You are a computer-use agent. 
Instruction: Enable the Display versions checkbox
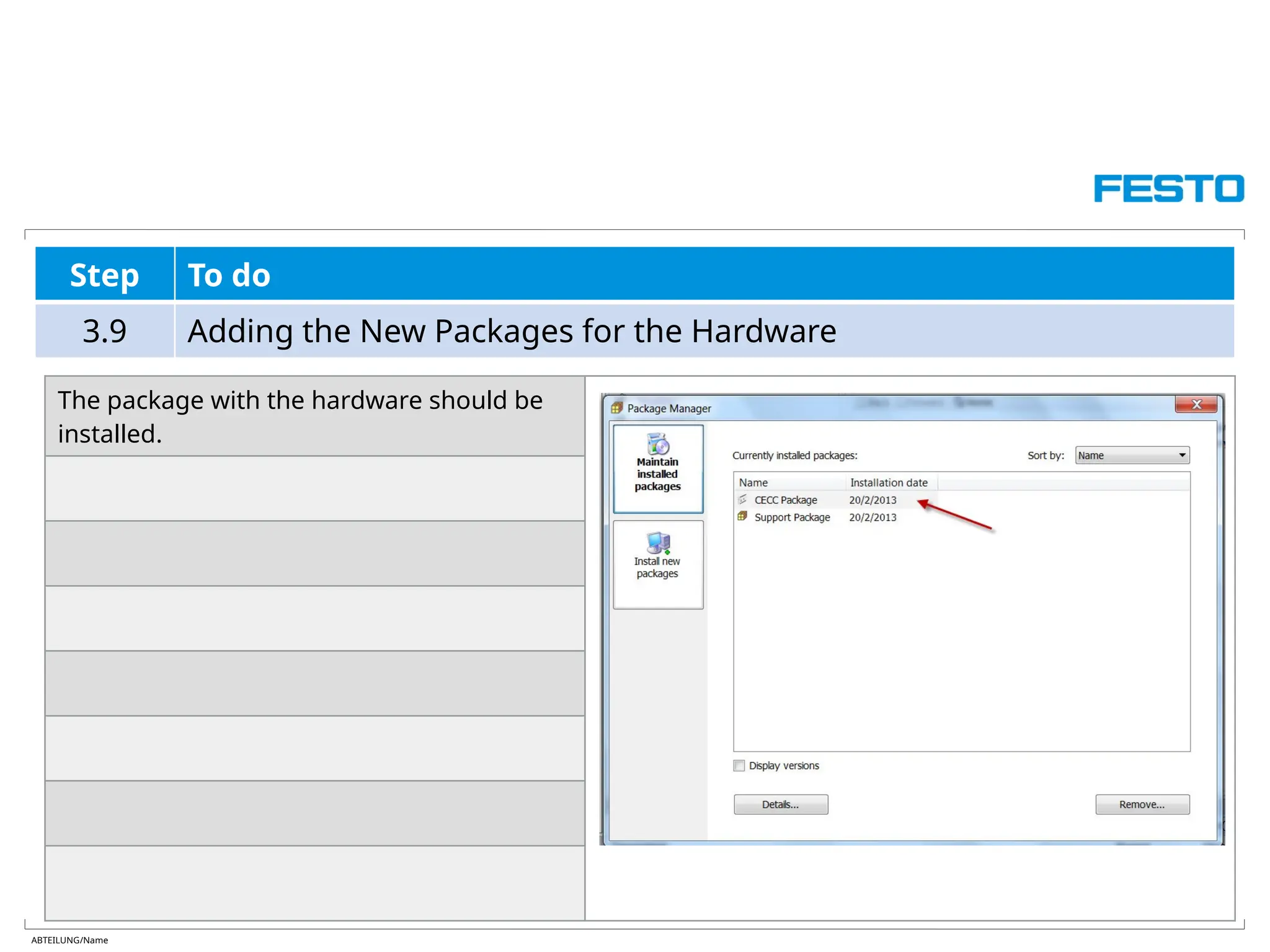click(x=739, y=765)
